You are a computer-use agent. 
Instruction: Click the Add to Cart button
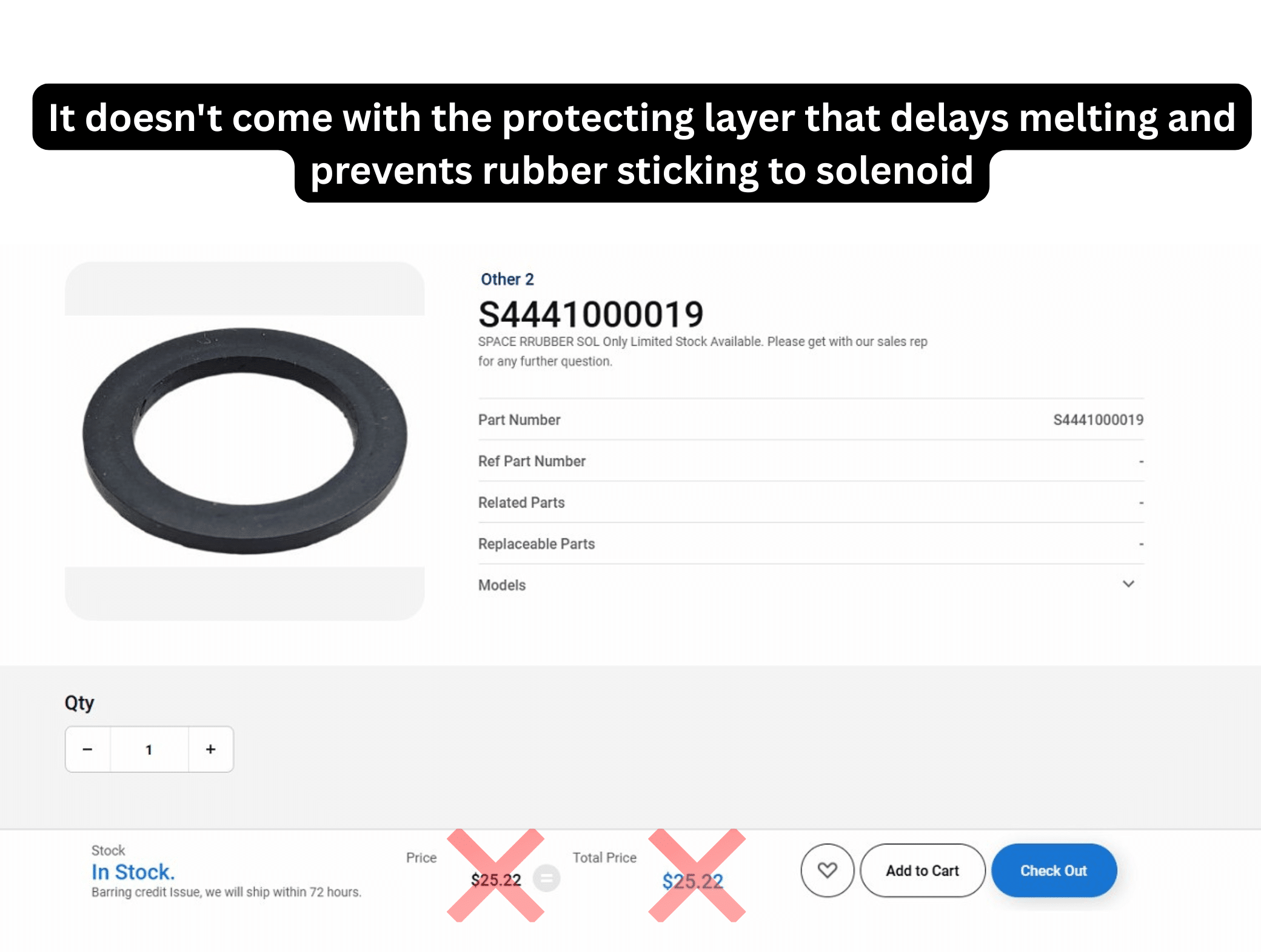(922, 870)
